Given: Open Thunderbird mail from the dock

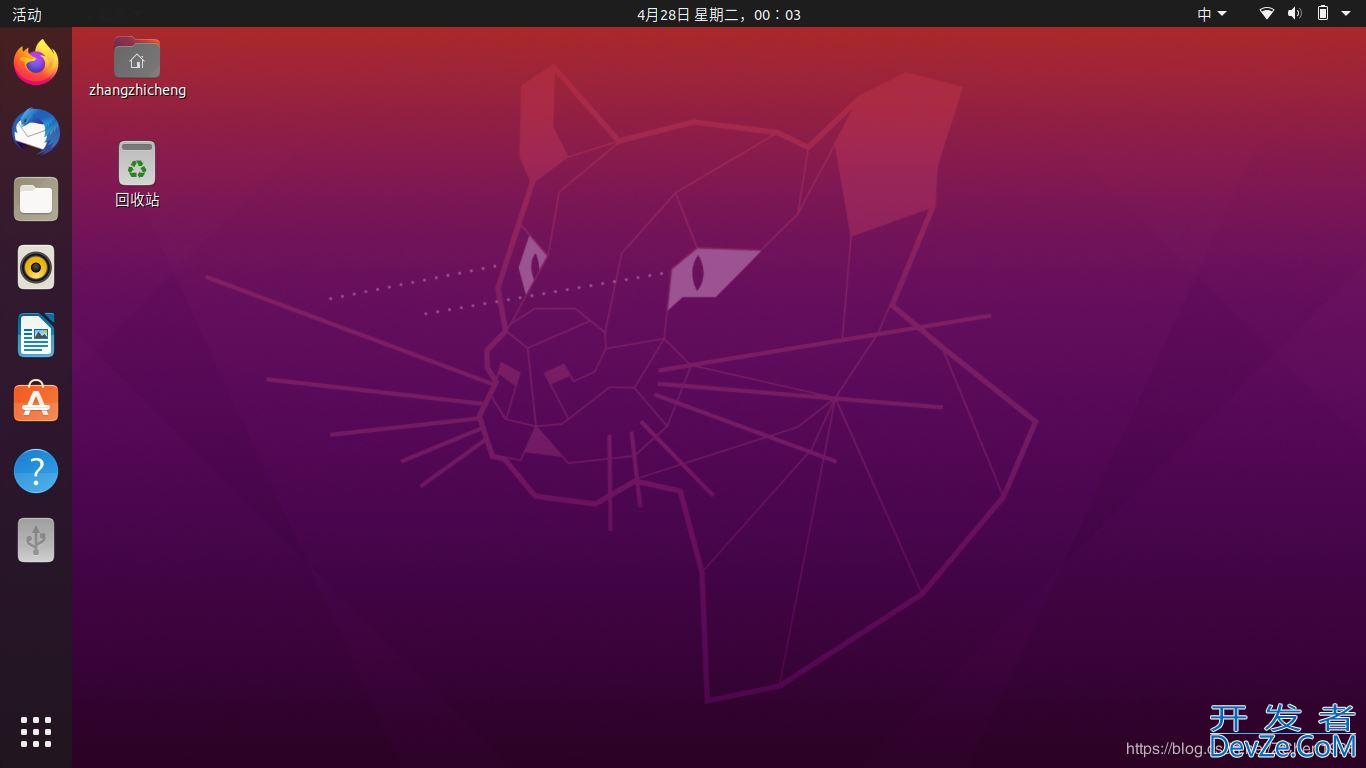Looking at the screenshot, I should pos(36,131).
